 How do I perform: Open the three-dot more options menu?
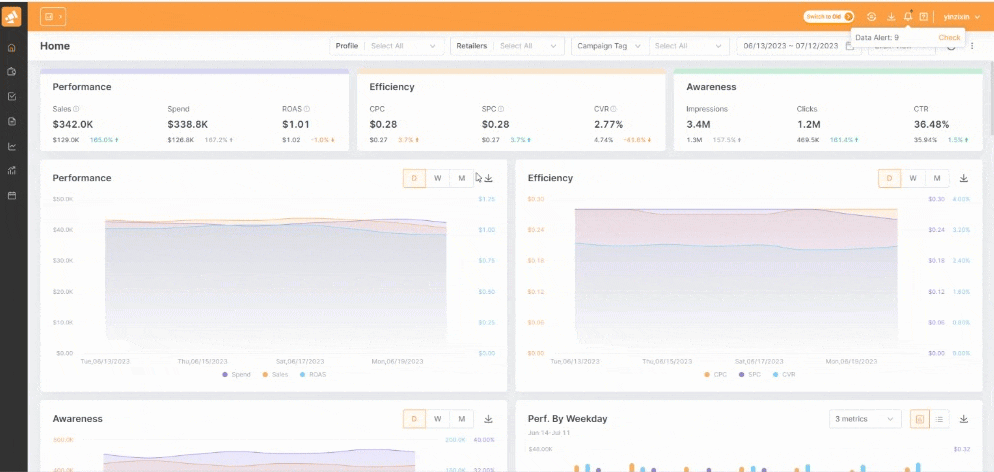972,46
